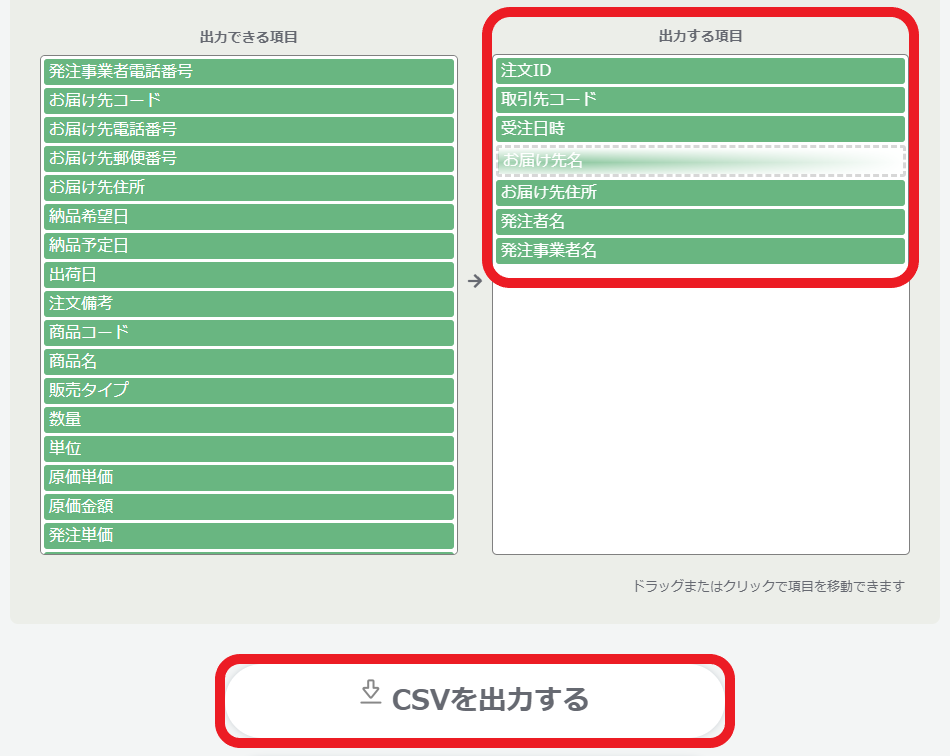Click お届け先住所 in the output list
This screenshot has width=950, height=756.
coord(700,193)
